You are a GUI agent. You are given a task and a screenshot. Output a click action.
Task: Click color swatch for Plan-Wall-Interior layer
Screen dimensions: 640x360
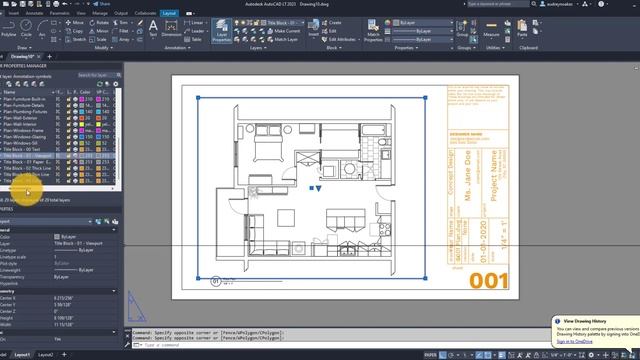(82, 124)
